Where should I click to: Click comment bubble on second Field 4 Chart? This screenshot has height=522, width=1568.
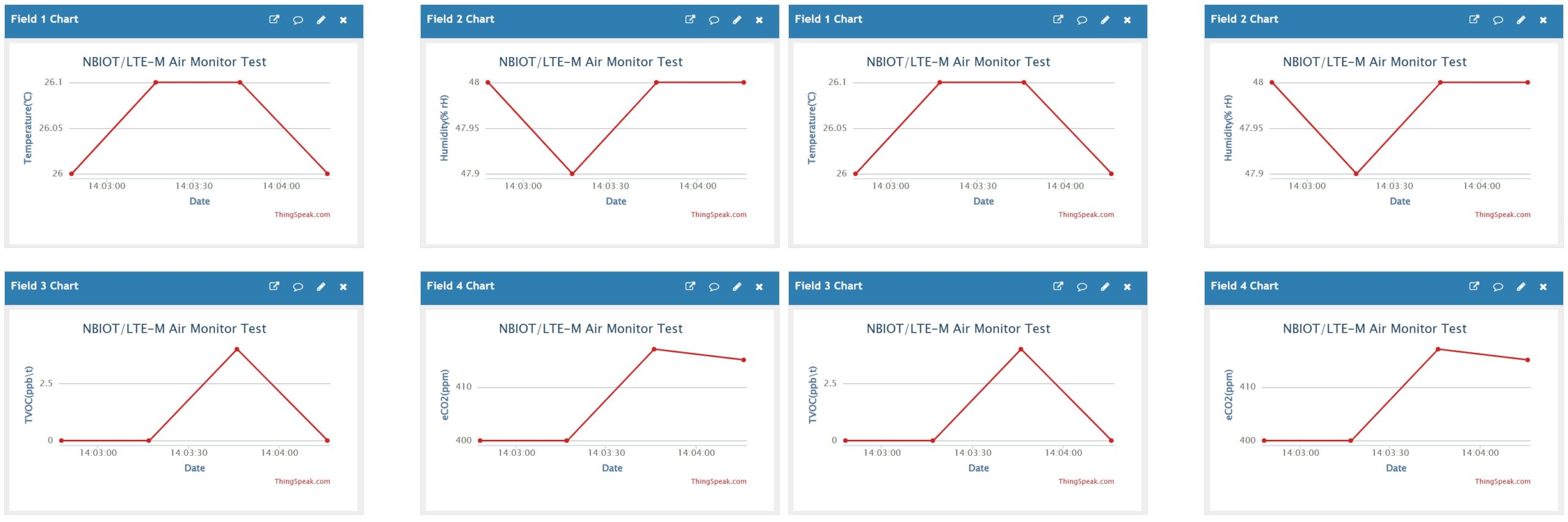point(1498,287)
